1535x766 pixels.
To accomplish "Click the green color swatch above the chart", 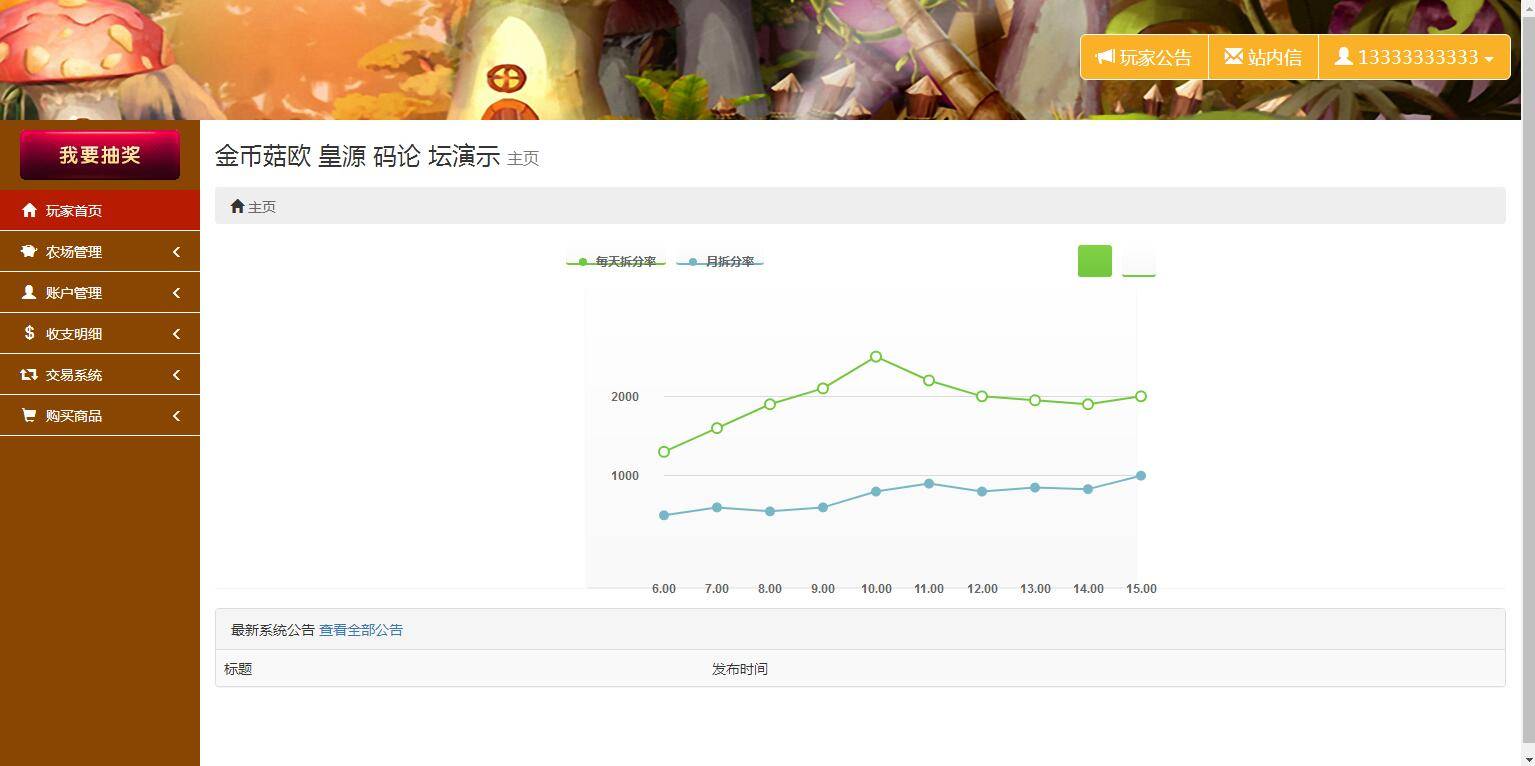I will (1093, 260).
